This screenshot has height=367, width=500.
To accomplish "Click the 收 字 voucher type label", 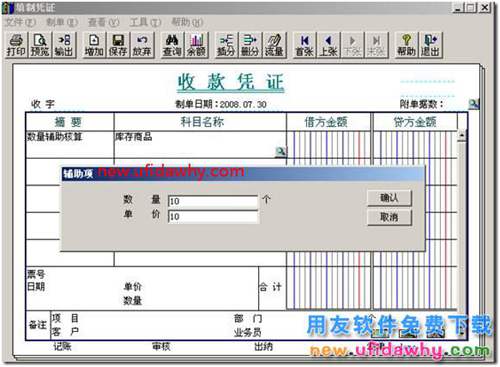I will tap(43, 104).
